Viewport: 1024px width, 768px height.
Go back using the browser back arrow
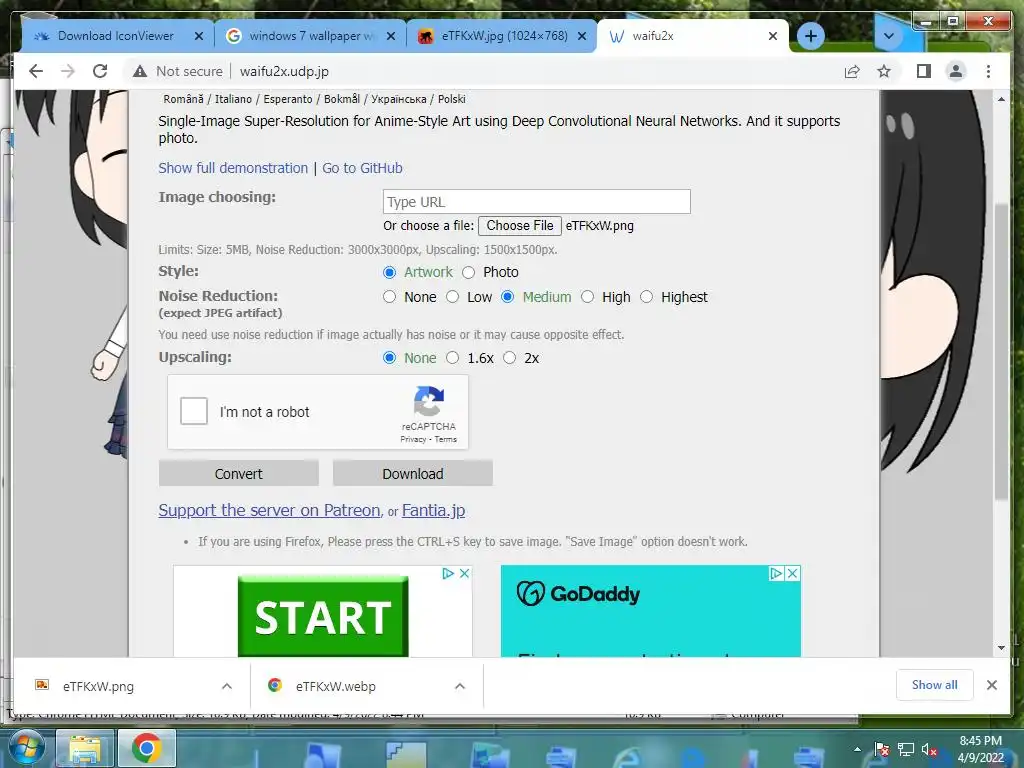tap(36, 71)
